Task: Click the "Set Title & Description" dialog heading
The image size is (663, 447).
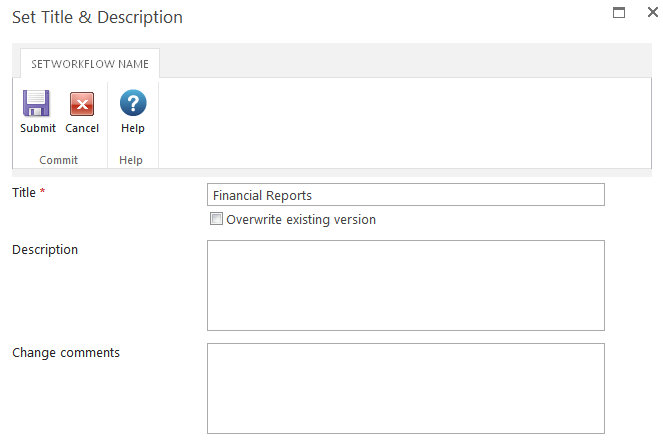Action: coord(97,17)
